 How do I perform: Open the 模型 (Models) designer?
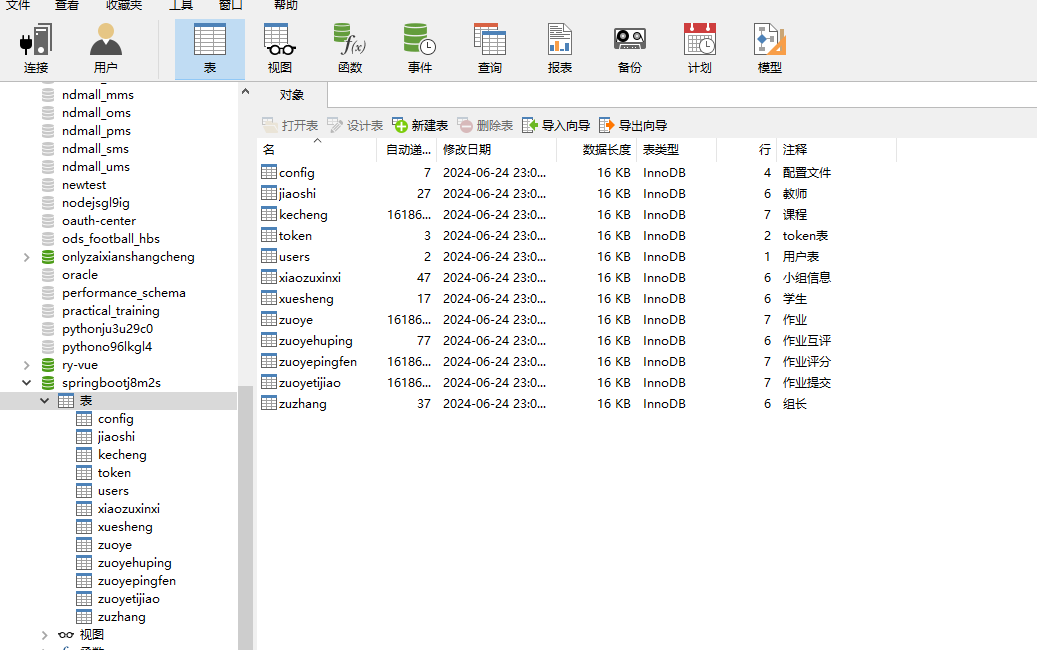[x=769, y=47]
